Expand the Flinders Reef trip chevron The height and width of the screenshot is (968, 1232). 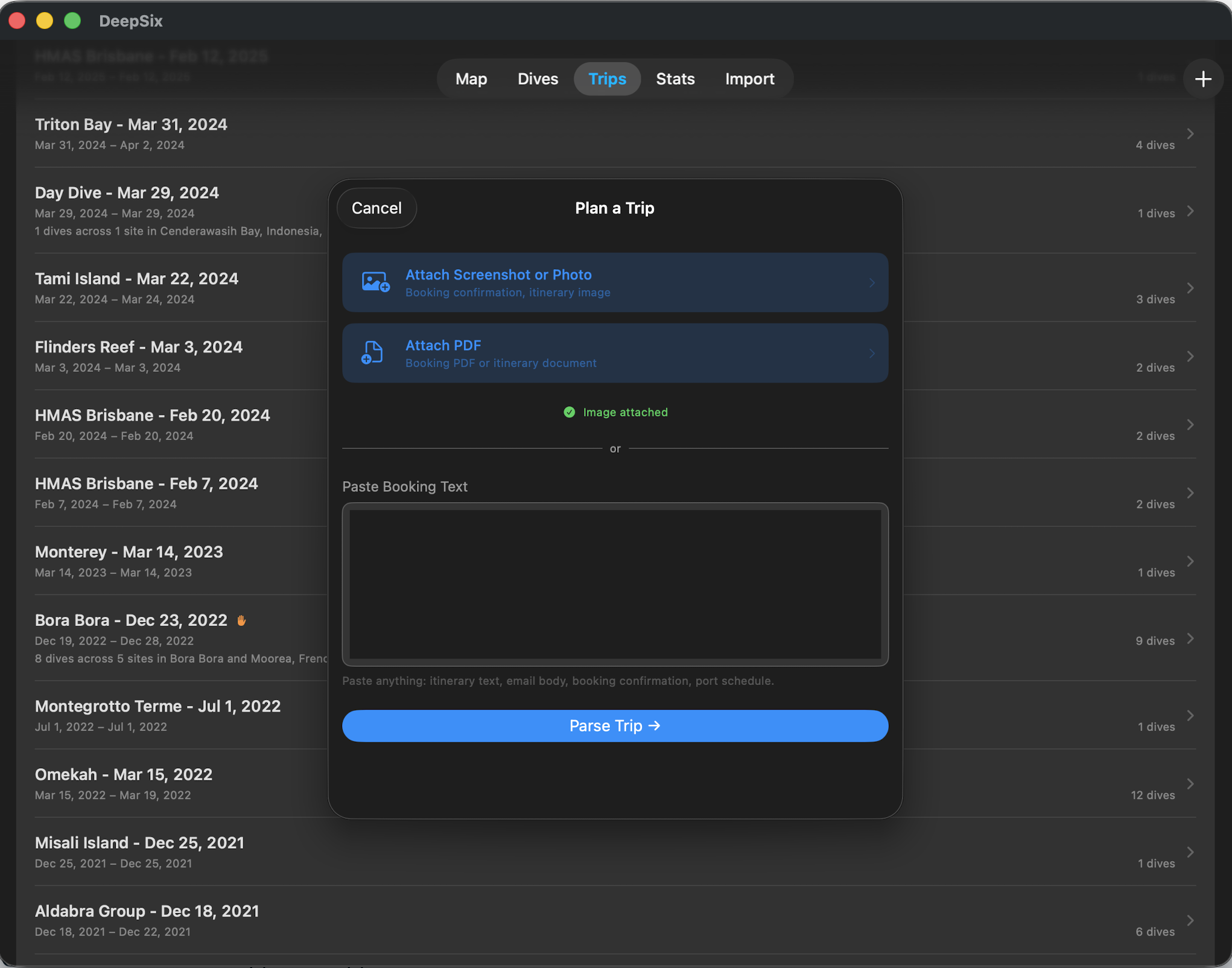1190,356
